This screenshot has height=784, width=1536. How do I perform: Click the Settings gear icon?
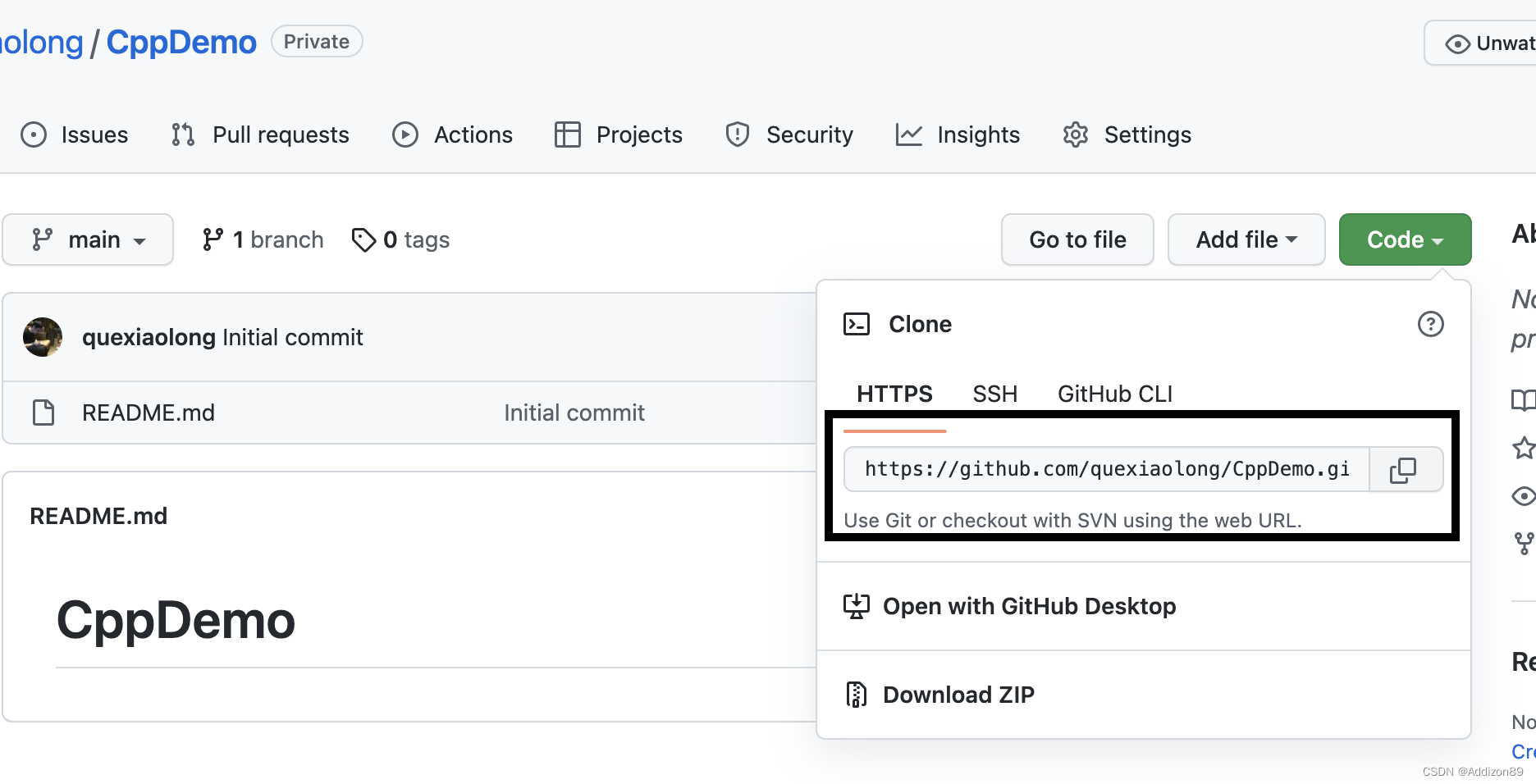(x=1076, y=134)
